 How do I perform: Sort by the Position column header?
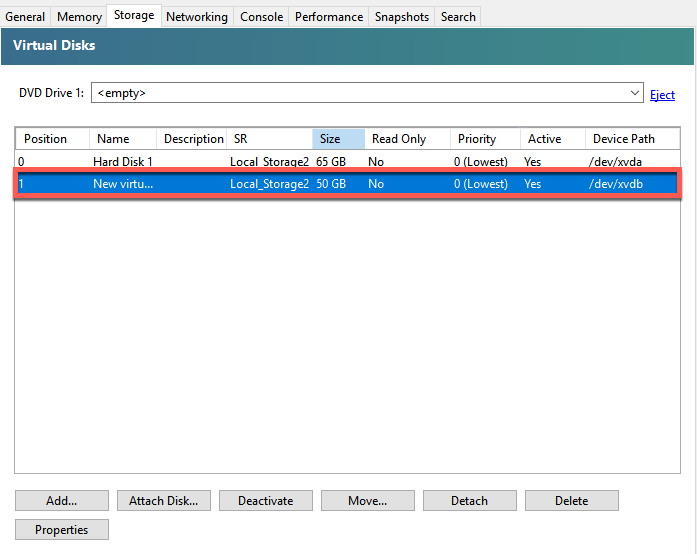pyautogui.click(x=52, y=139)
